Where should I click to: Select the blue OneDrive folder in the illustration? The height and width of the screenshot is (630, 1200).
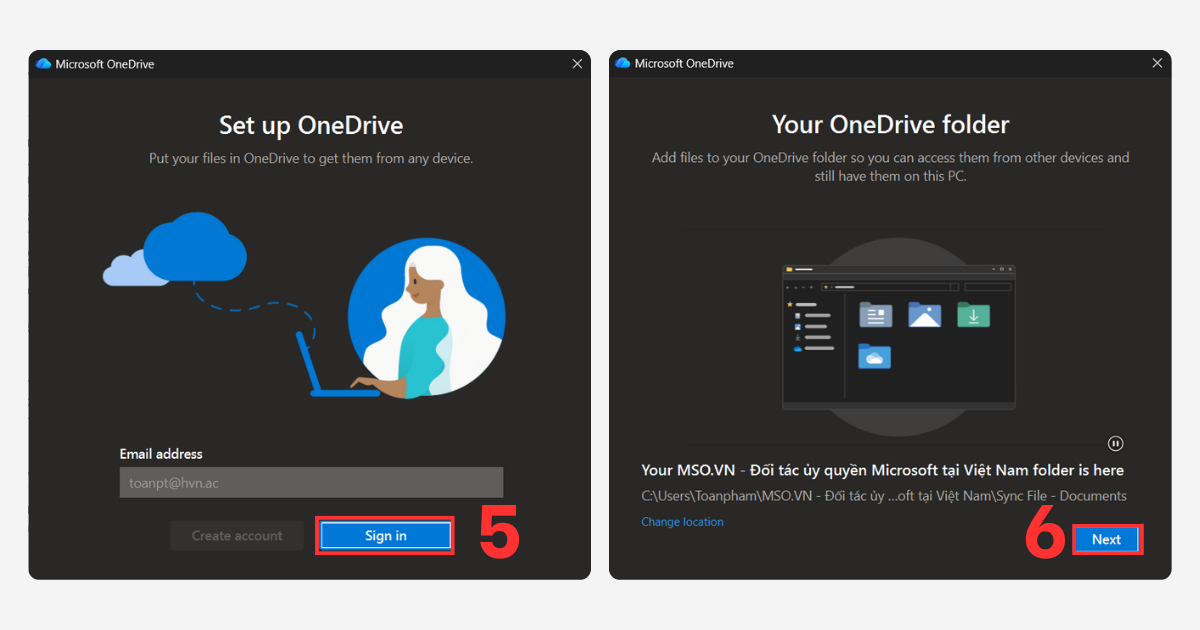pyautogui.click(x=875, y=356)
